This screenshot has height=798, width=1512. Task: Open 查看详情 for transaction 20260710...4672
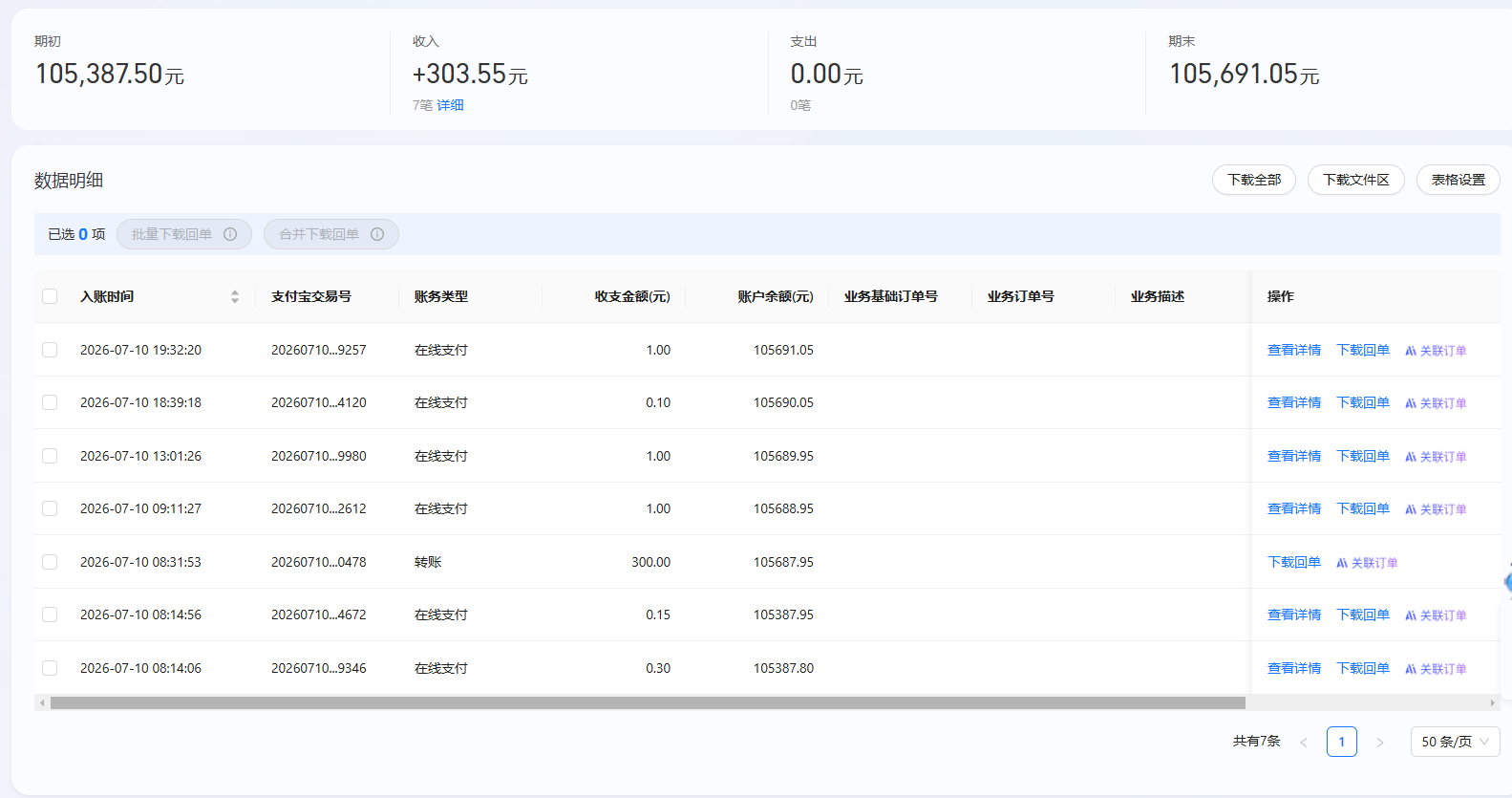click(1294, 615)
